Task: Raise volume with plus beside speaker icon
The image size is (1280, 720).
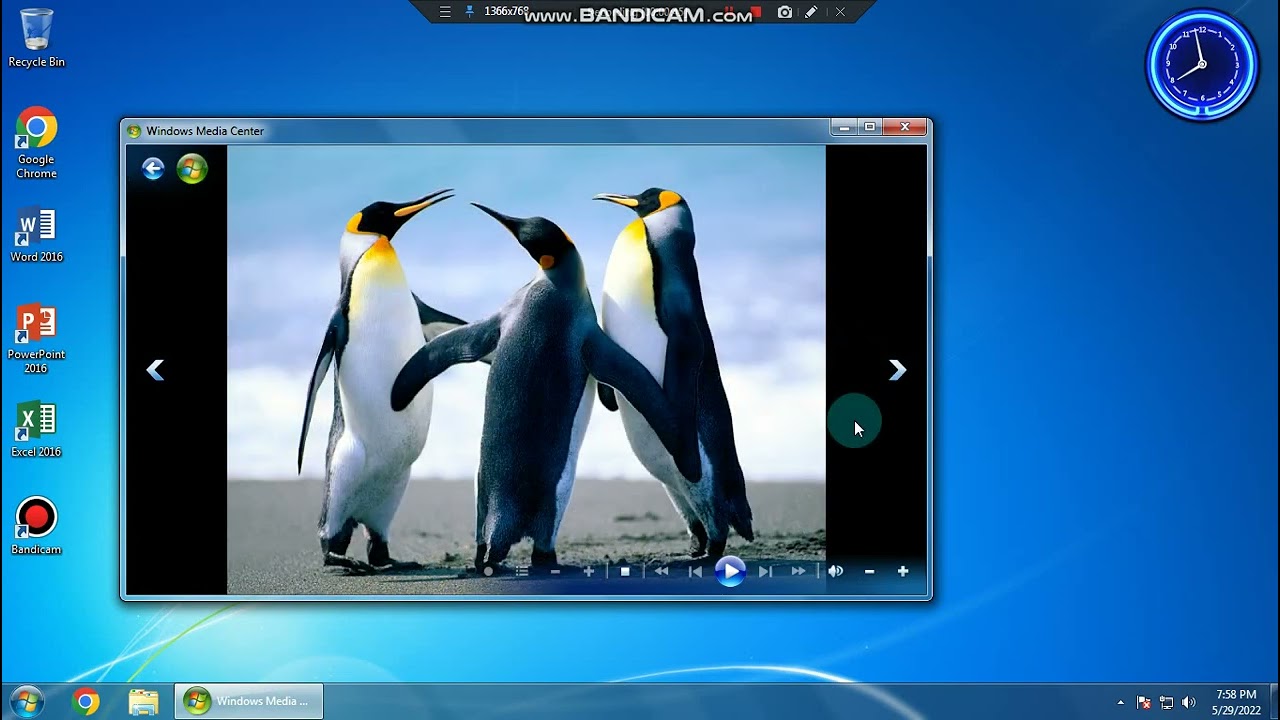Action: point(903,572)
